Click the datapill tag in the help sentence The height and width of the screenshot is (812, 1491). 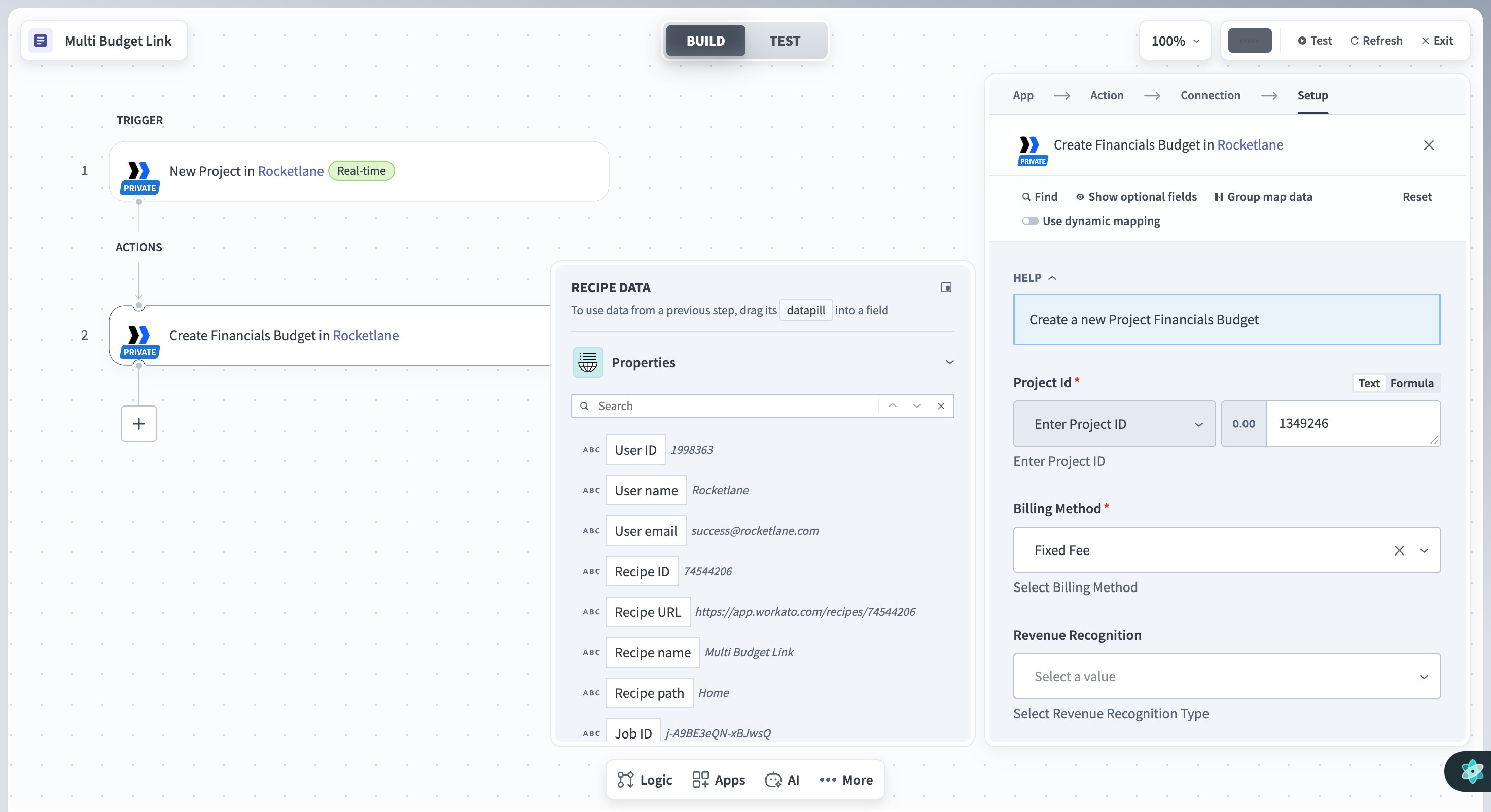806,310
